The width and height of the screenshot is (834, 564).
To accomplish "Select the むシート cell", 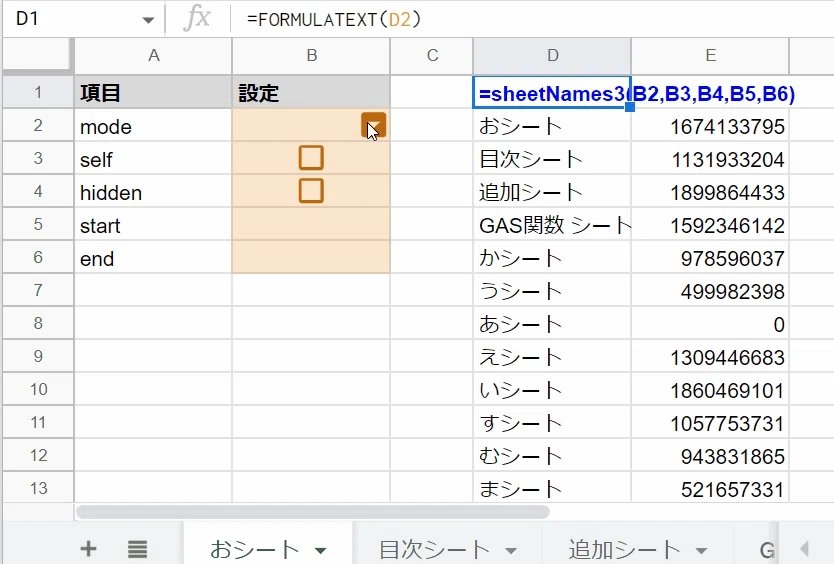I will tap(552, 455).
